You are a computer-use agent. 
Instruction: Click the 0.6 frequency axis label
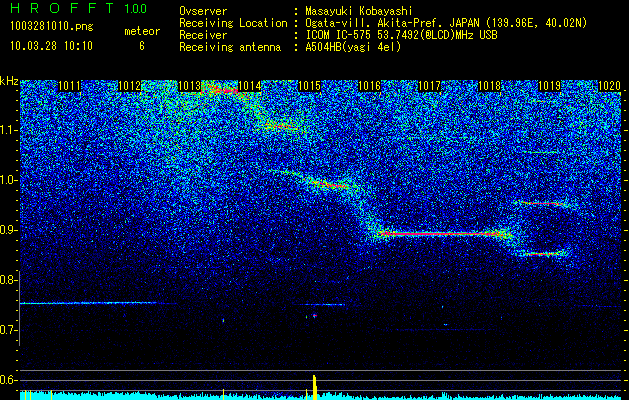point(9,380)
